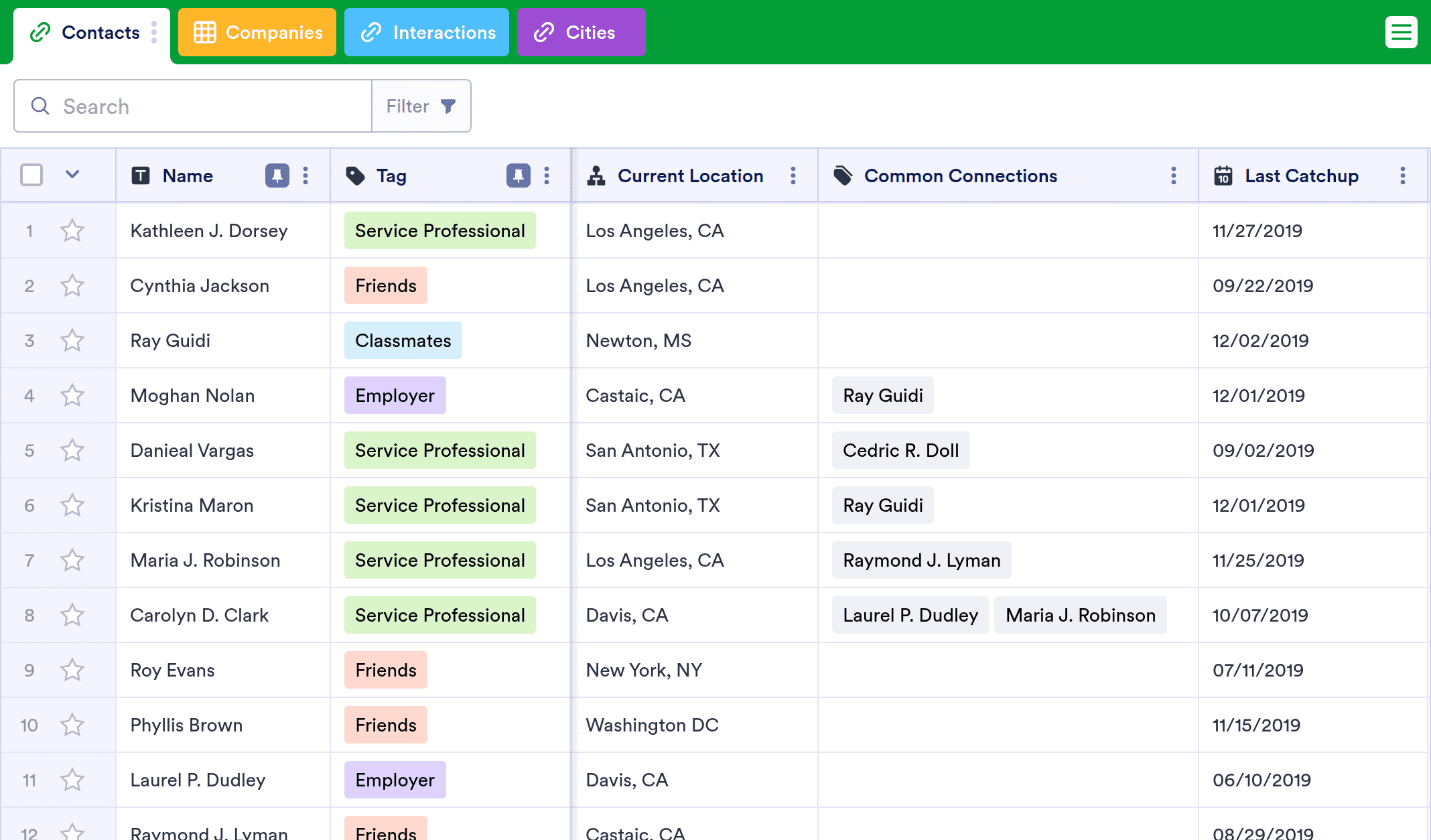
Task: Star Ray Guidi's row
Action: [x=72, y=341]
